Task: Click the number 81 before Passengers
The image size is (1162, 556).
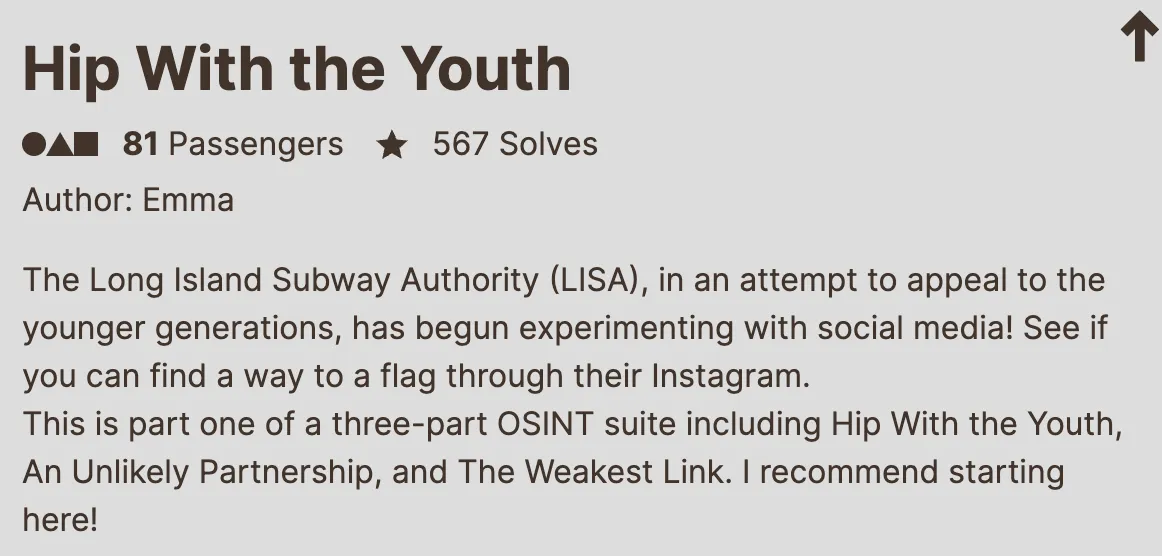Action: [x=140, y=145]
